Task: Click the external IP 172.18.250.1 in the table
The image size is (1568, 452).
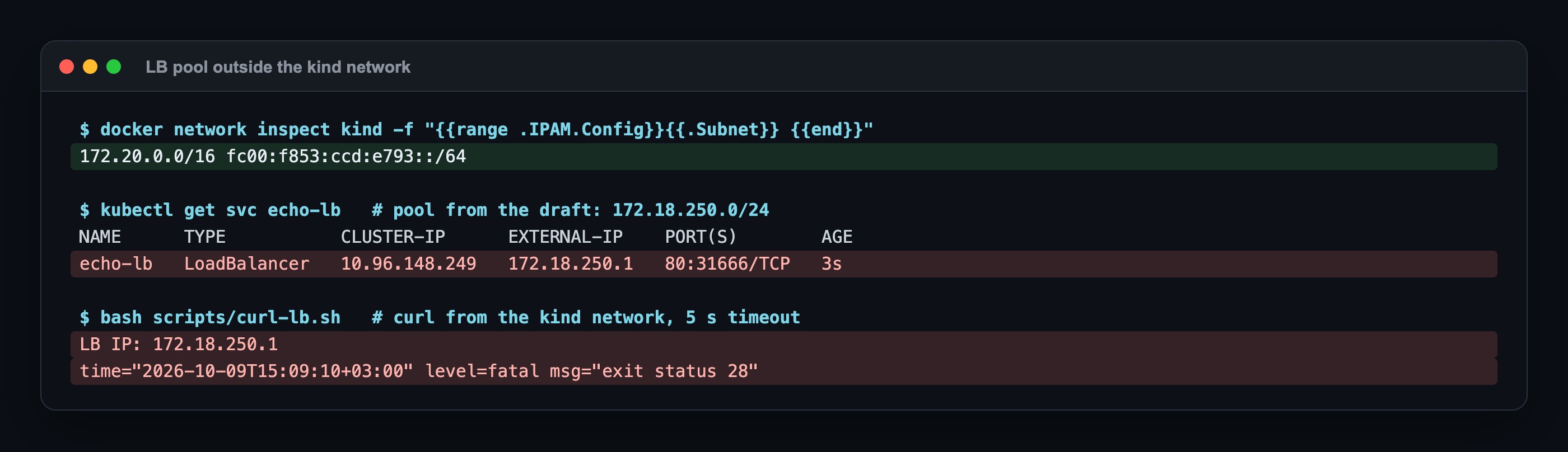Action: [570, 263]
